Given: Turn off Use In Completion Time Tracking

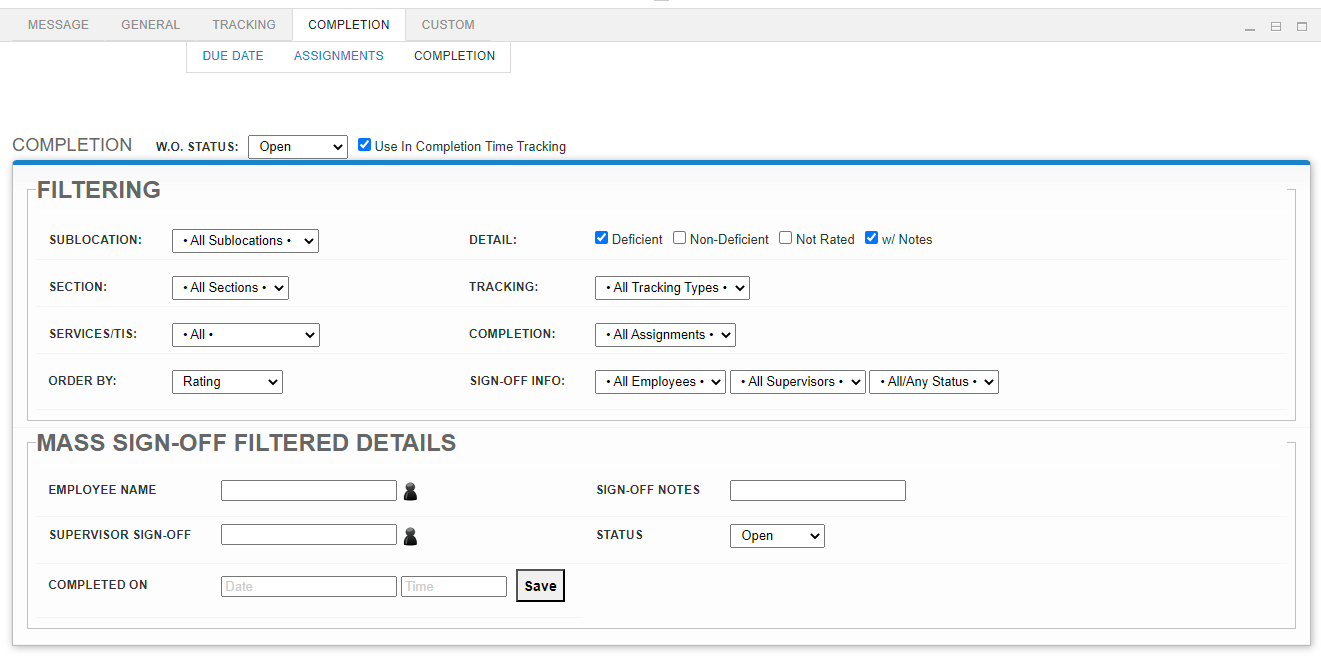Looking at the screenshot, I should (364, 144).
